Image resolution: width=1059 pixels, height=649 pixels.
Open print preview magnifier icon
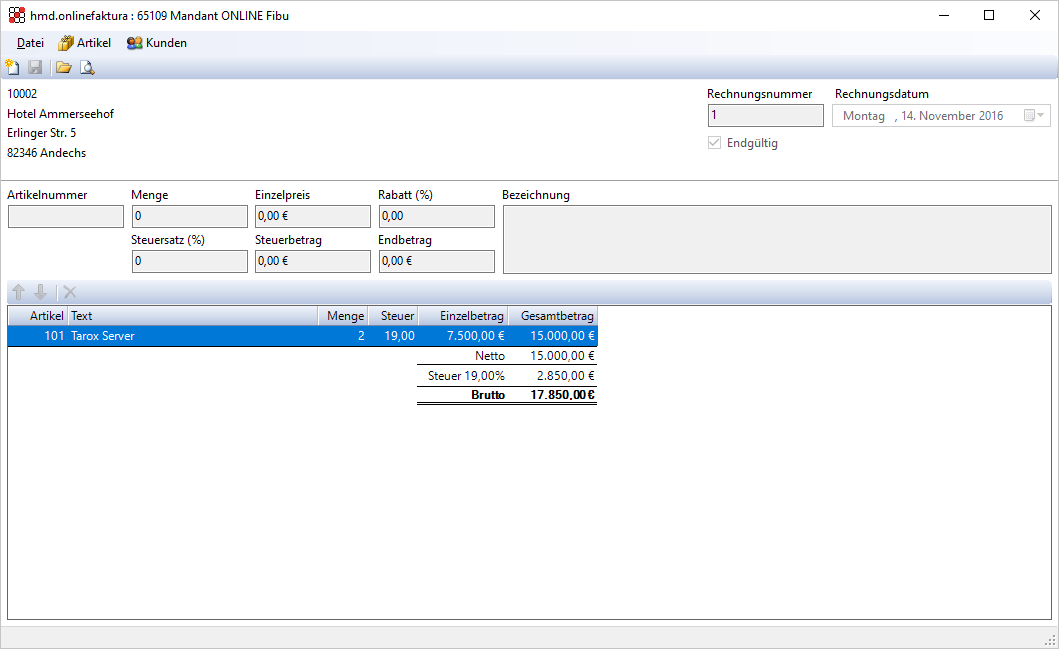pyautogui.click(x=86, y=68)
